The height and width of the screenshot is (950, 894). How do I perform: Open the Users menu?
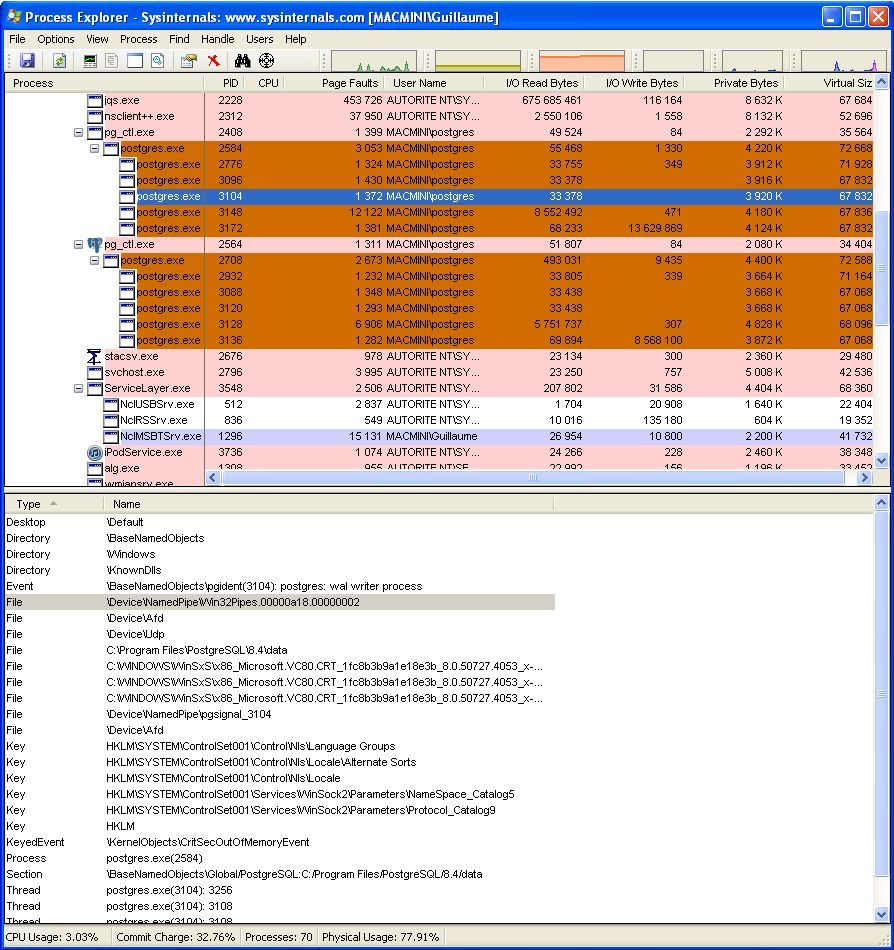point(259,39)
